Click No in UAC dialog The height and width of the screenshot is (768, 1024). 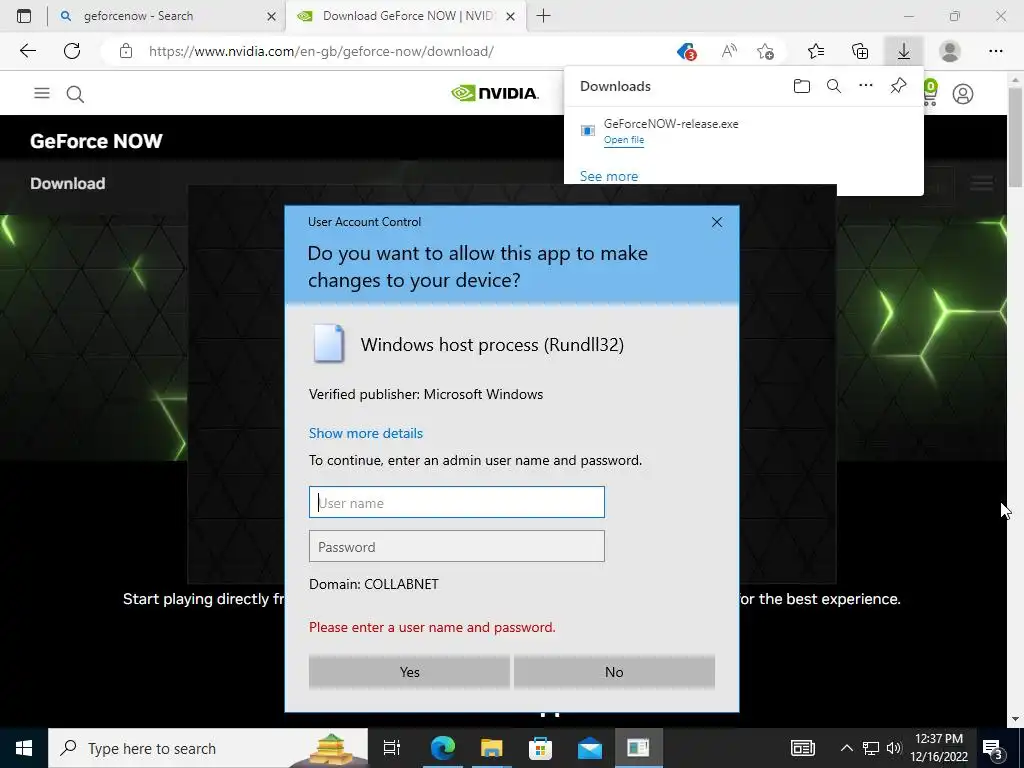coord(615,672)
